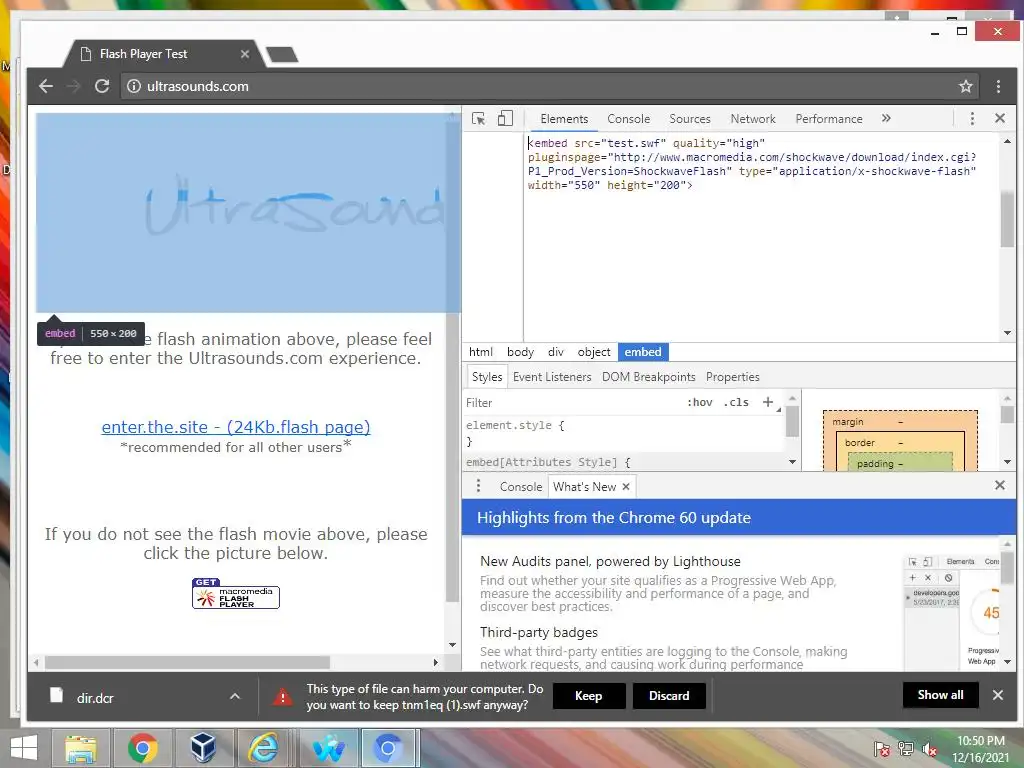This screenshot has width=1024, height=768.
Task: Open the Network tab
Action: click(753, 119)
